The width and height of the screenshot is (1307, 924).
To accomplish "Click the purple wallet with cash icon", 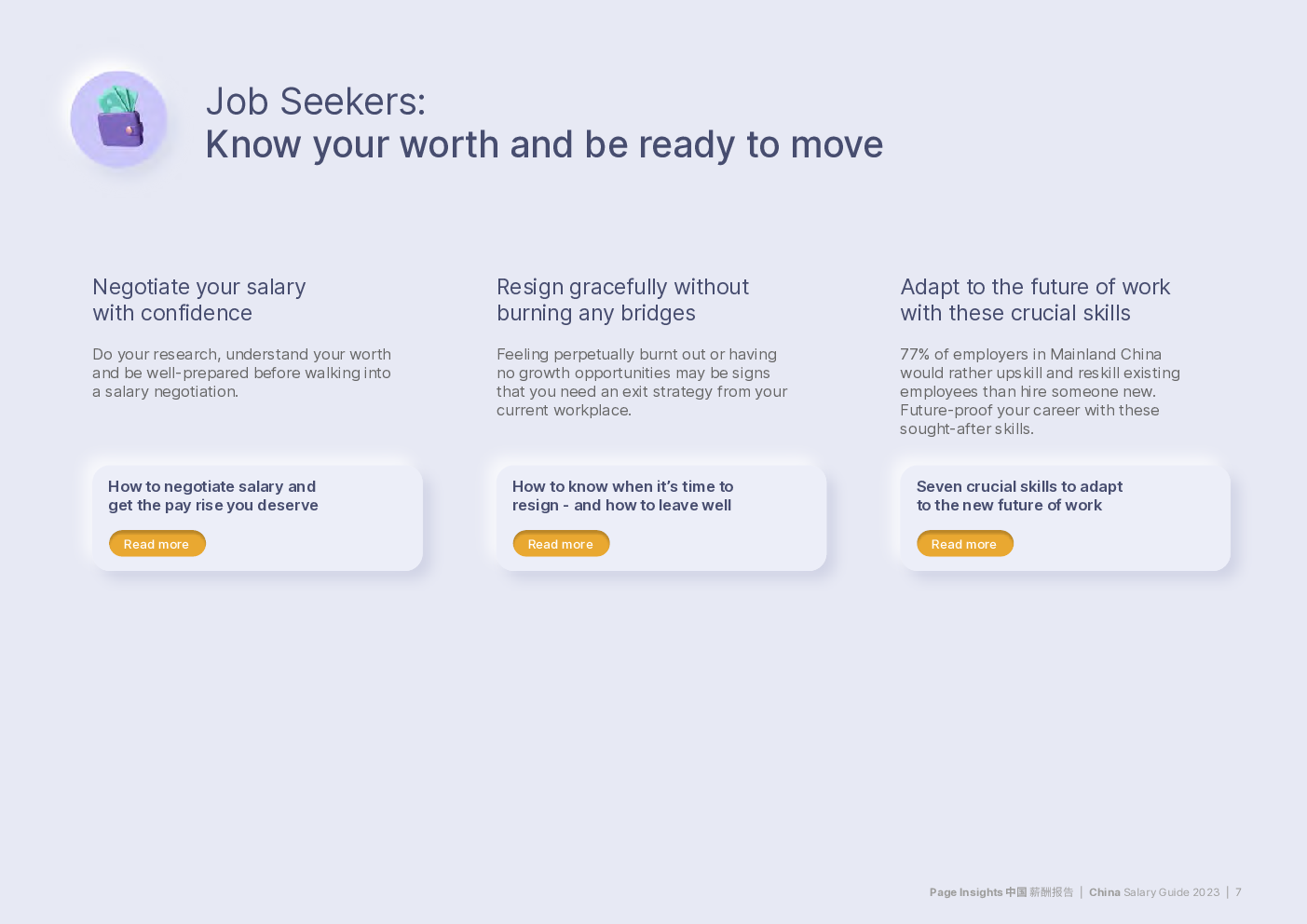I will point(119,118).
